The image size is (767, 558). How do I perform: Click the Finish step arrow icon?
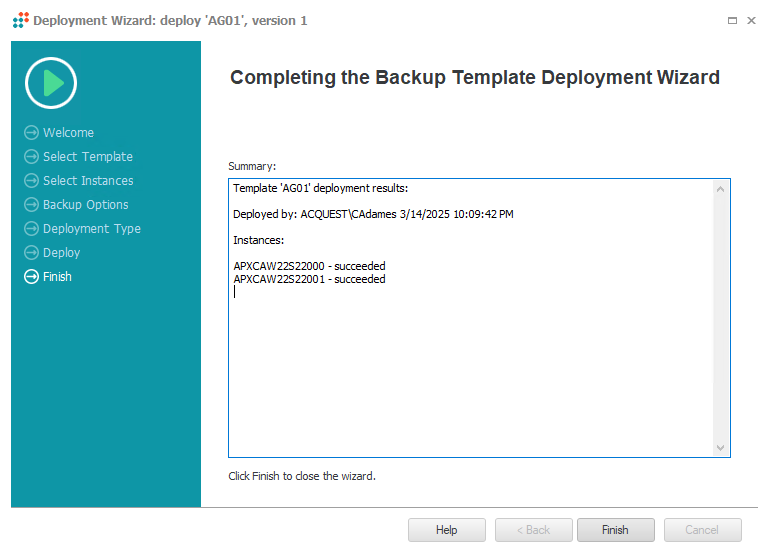[x=31, y=276]
